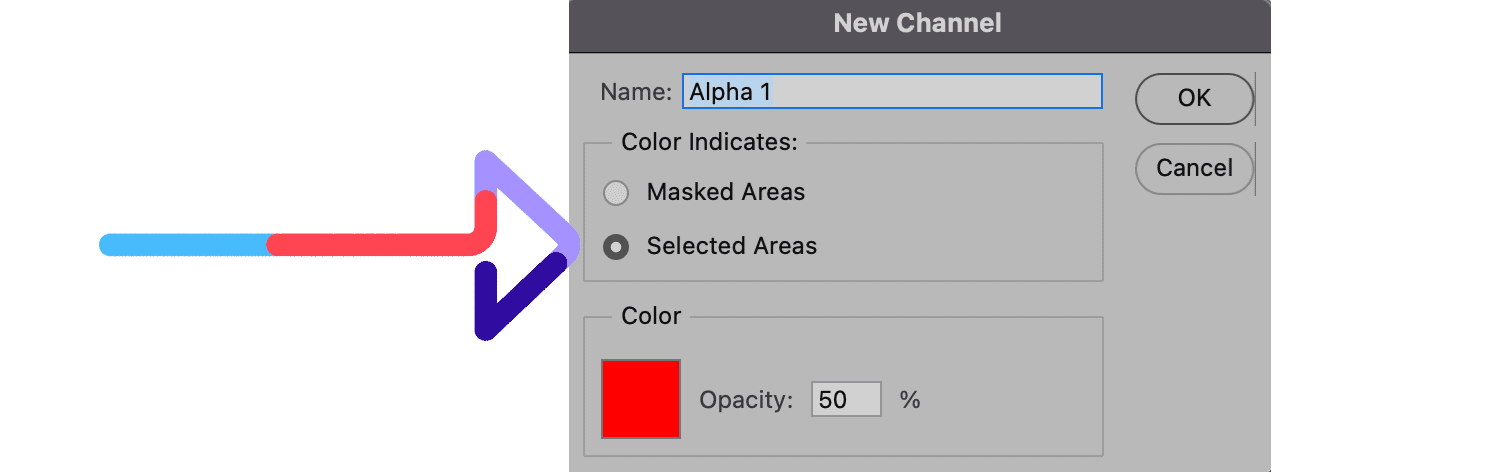1500x472 pixels.
Task: Click the lavender upper arrowhead stroke
Action: pos(525,195)
